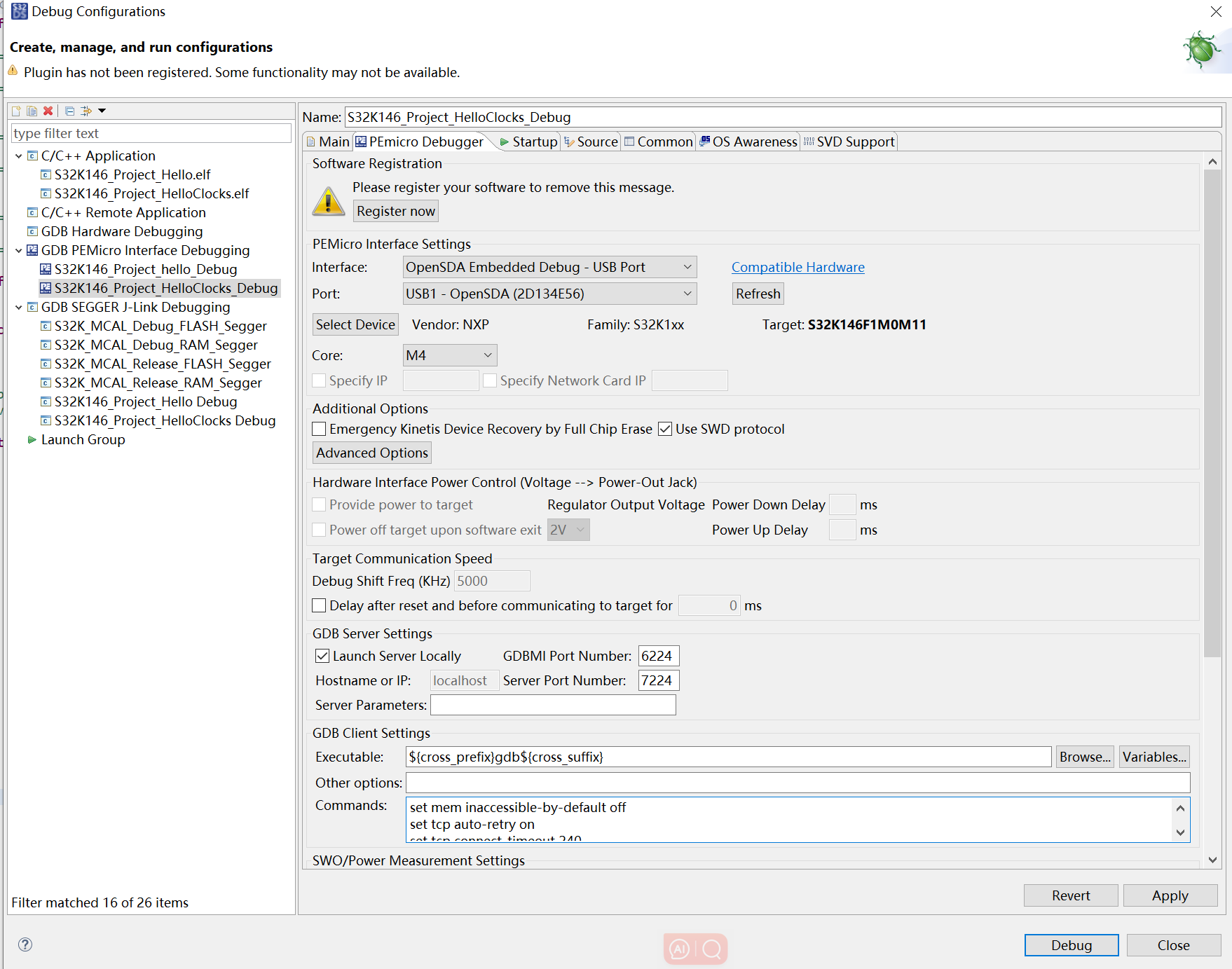Collapse all items in the configuration tree
This screenshot has height=969, width=1232.
(x=69, y=111)
